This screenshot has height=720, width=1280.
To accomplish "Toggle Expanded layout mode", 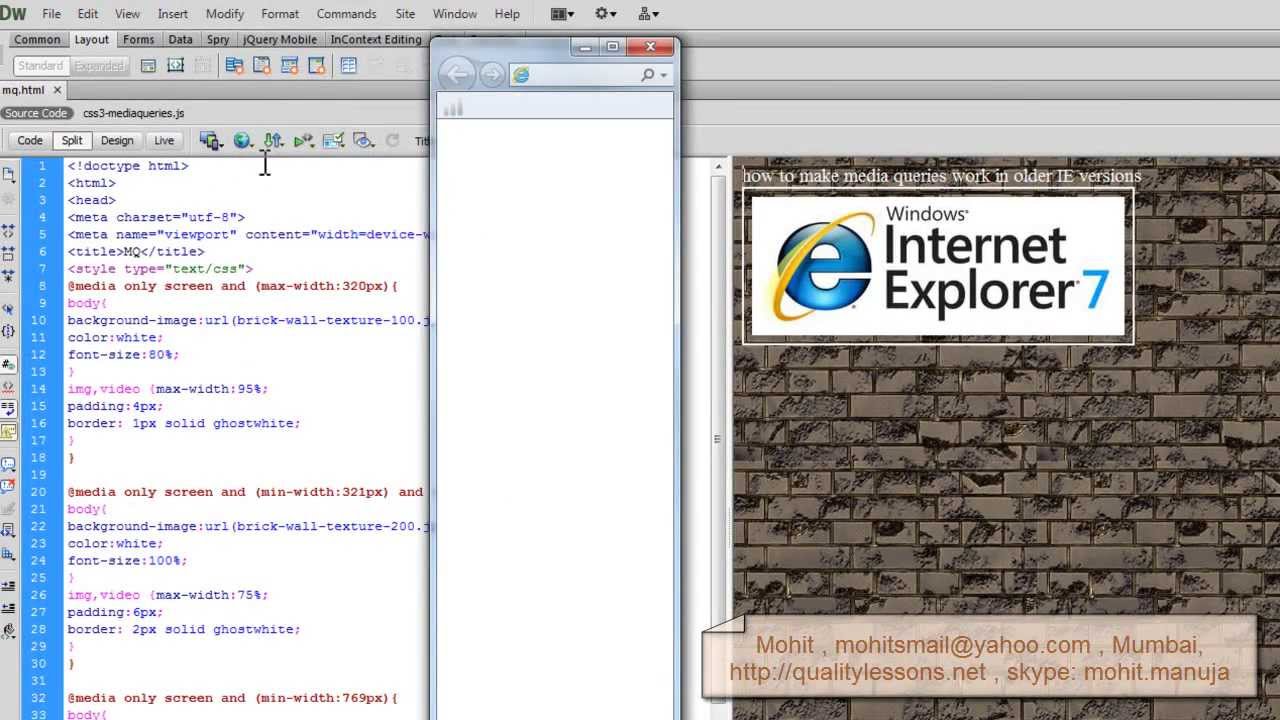I will 99,66.
